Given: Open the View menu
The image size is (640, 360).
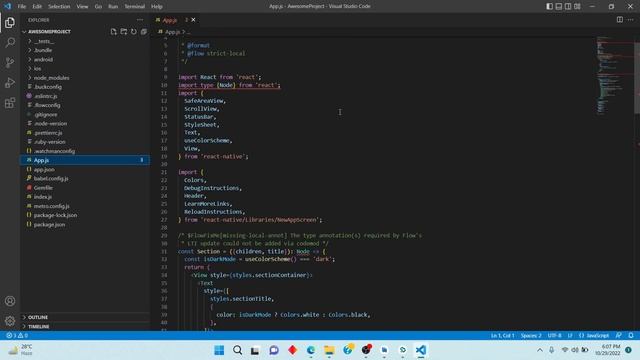Looking at the screenshot, I should point(82,7).
